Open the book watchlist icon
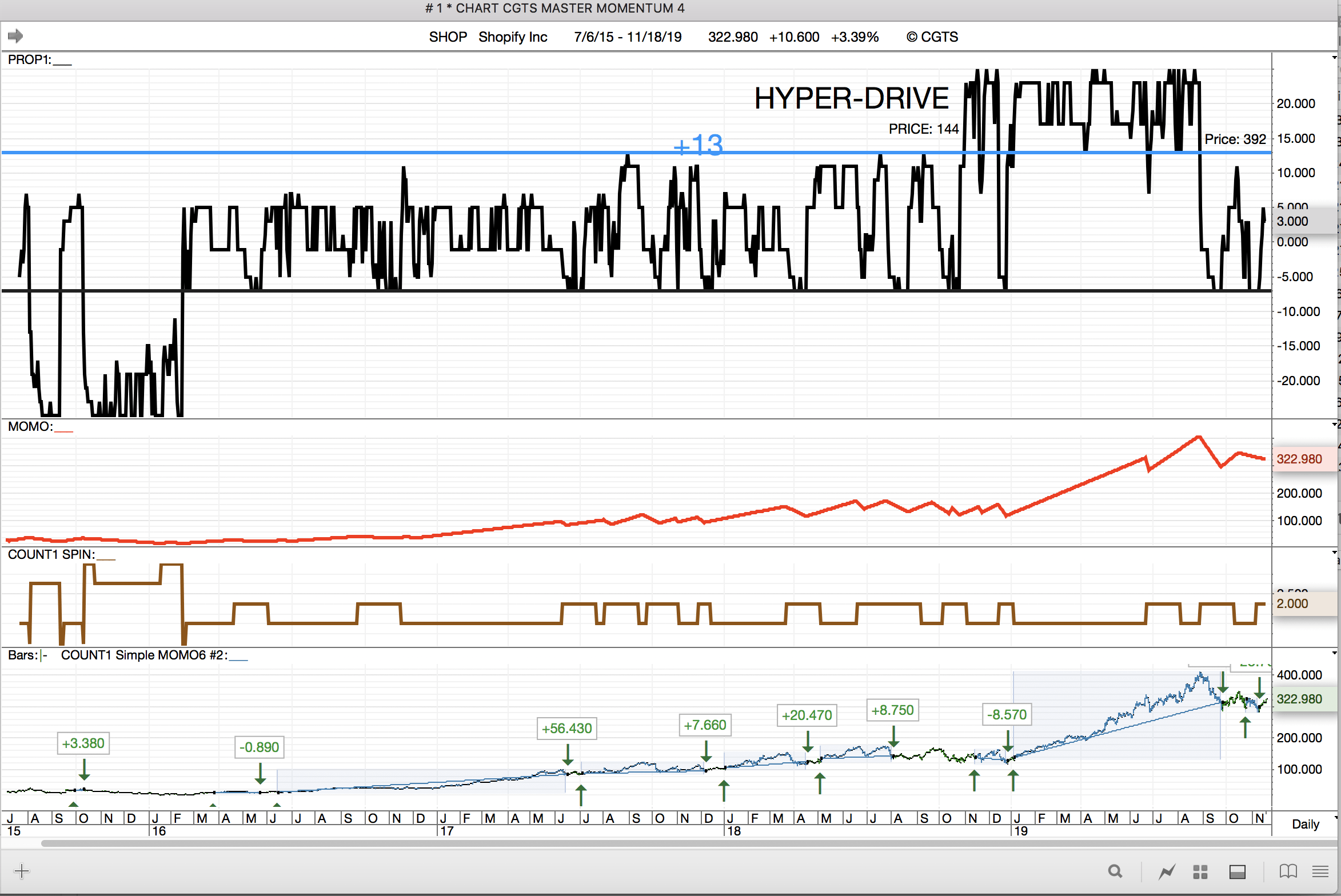 pos(1288,871)
